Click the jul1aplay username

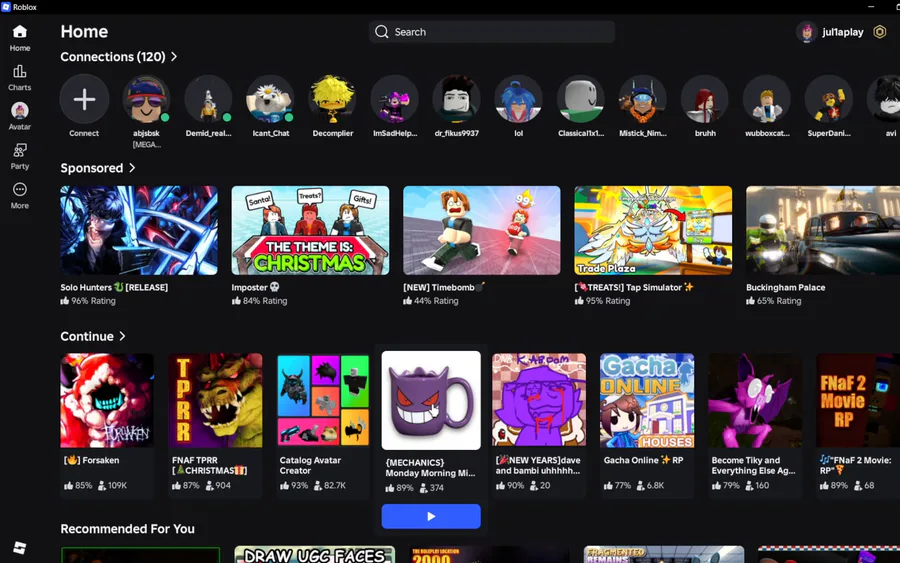coord(843,32)
